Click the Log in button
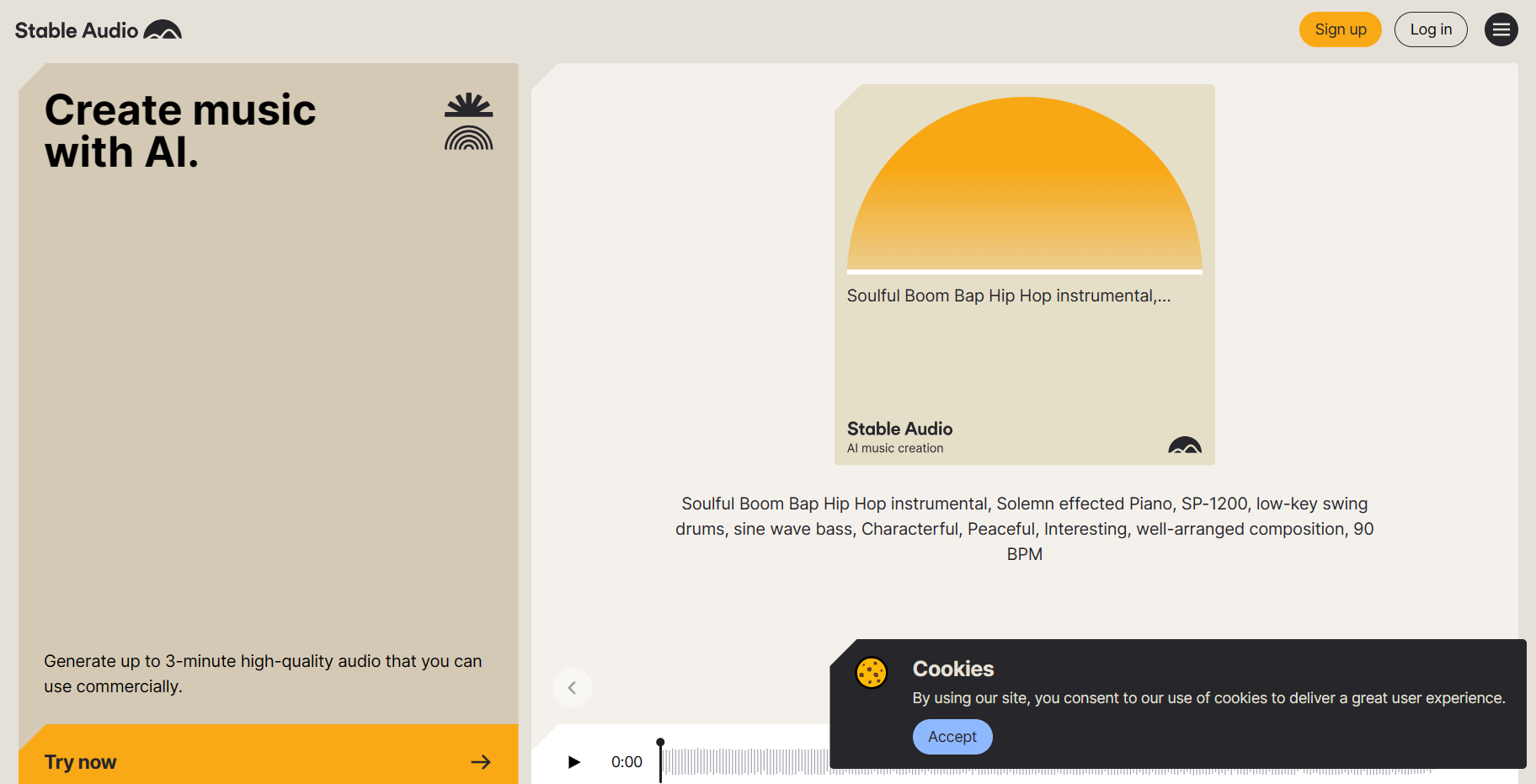Screen dimensions: 1536x784 point(1431,29)
